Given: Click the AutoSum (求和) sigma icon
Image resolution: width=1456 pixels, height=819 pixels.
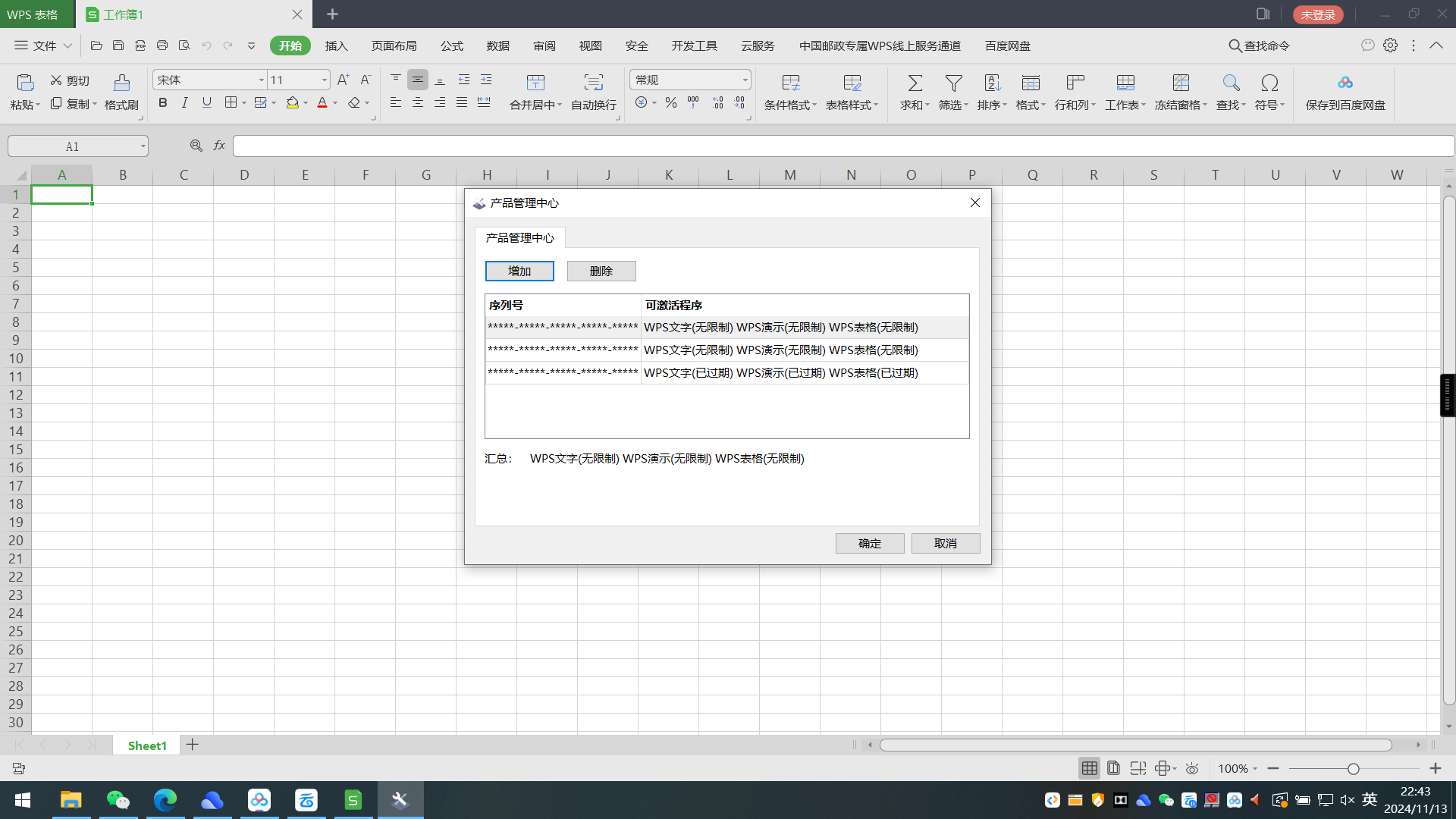Looking at the screenshot, I should click(x=915, y=83).
